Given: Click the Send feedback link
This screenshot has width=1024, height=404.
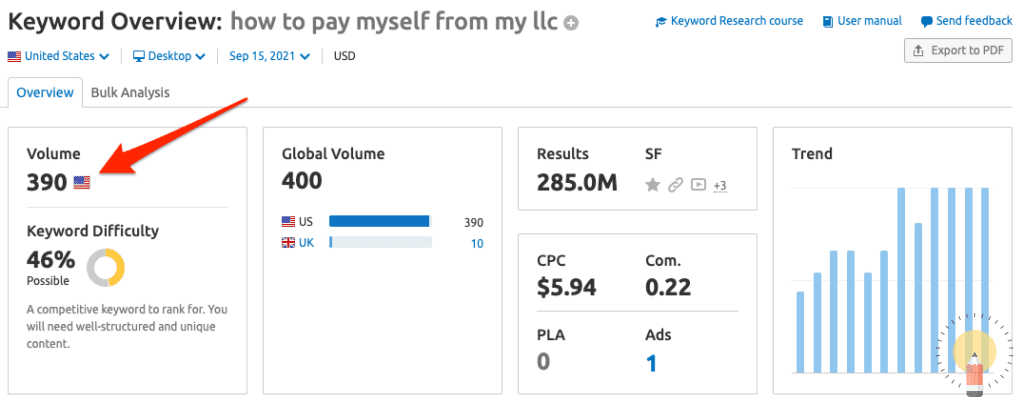Looking at the screenshot, I should 966,21.
